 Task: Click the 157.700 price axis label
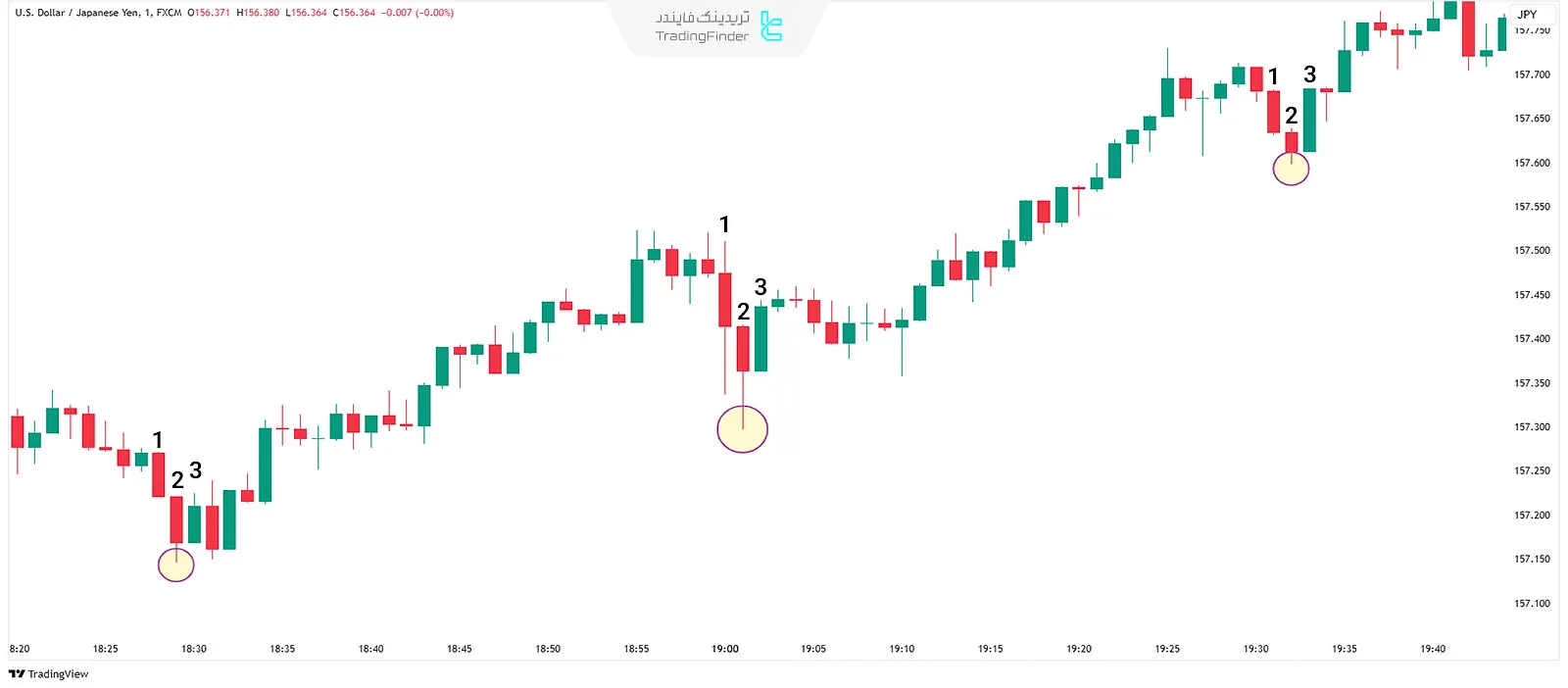[x=1532, y=74]
